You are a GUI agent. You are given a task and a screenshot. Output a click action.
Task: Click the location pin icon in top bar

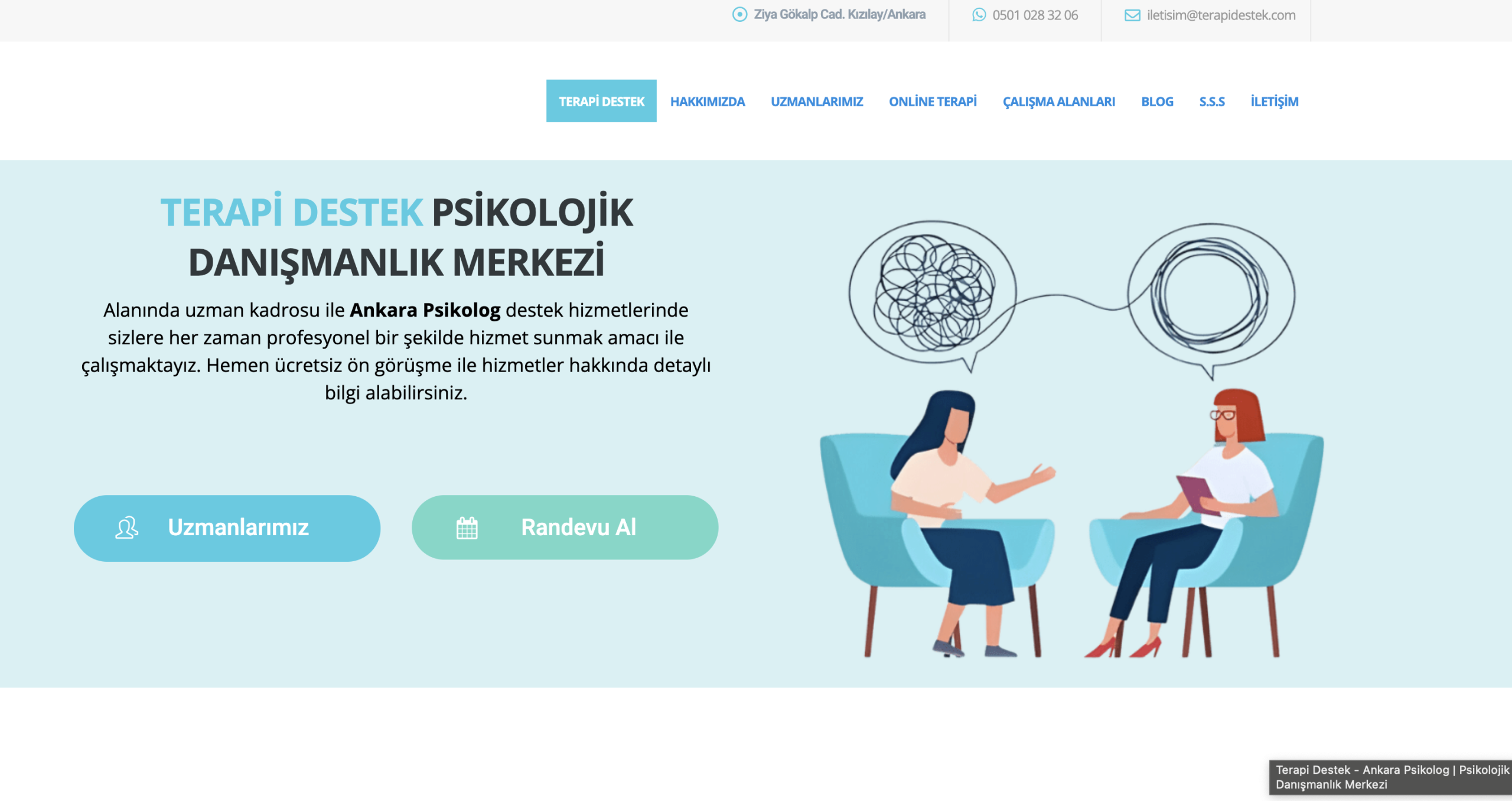click(x=739, y=15)
